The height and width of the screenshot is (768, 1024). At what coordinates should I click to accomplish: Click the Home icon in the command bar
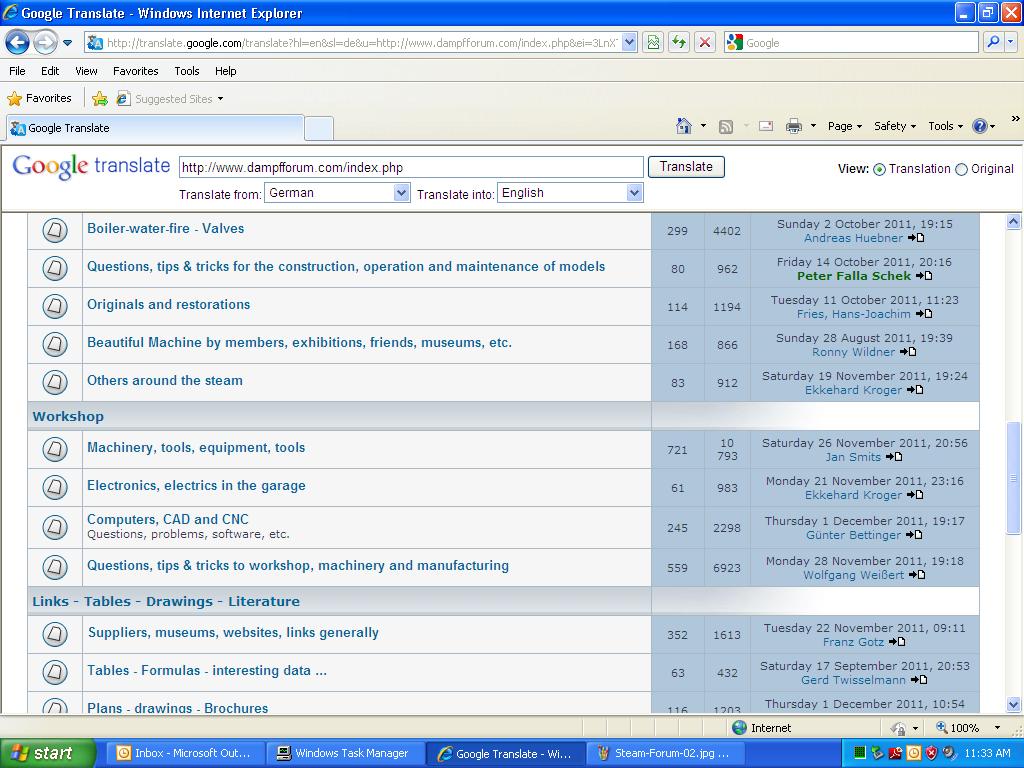pos(684,126)
